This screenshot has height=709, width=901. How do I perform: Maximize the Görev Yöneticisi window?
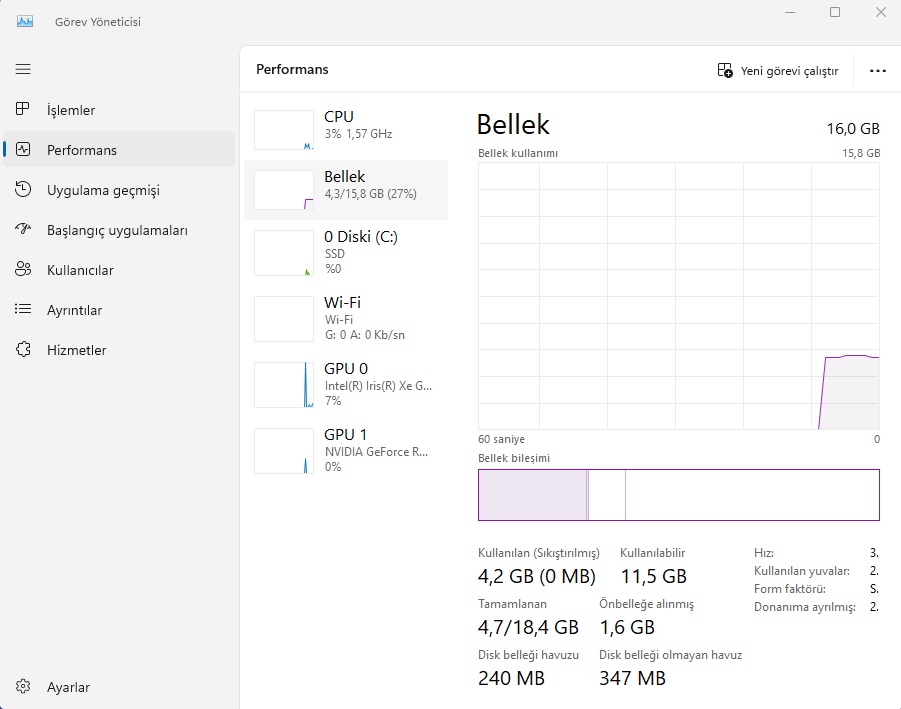(x=835, y=12)
